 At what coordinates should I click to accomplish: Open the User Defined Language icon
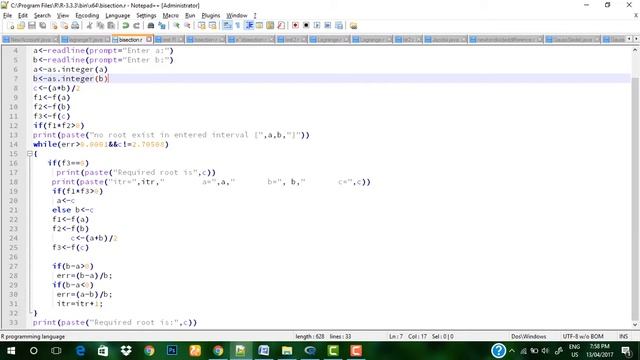[260, 26]
